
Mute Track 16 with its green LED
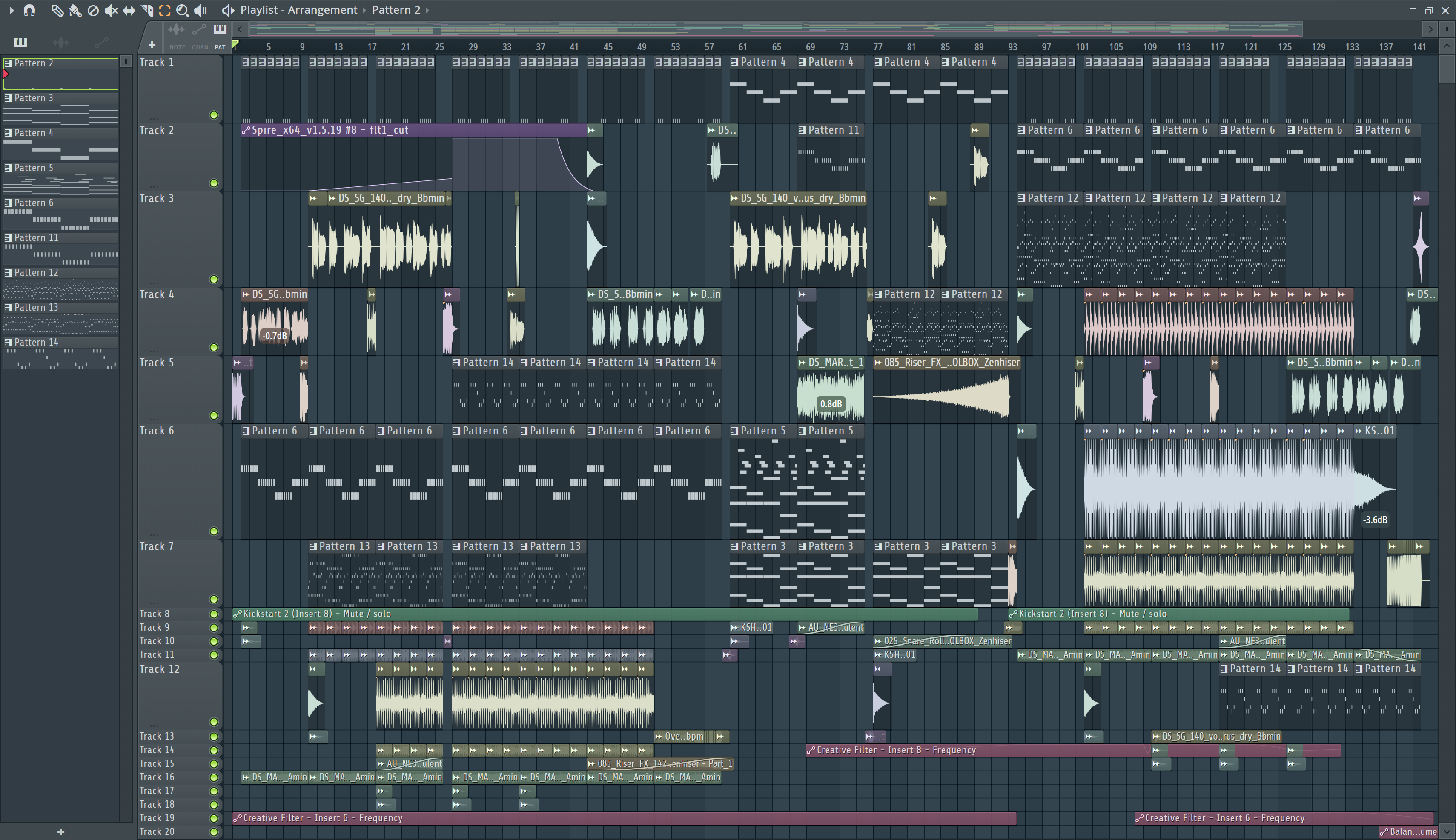pyautogui.click(x=214, y=777)
